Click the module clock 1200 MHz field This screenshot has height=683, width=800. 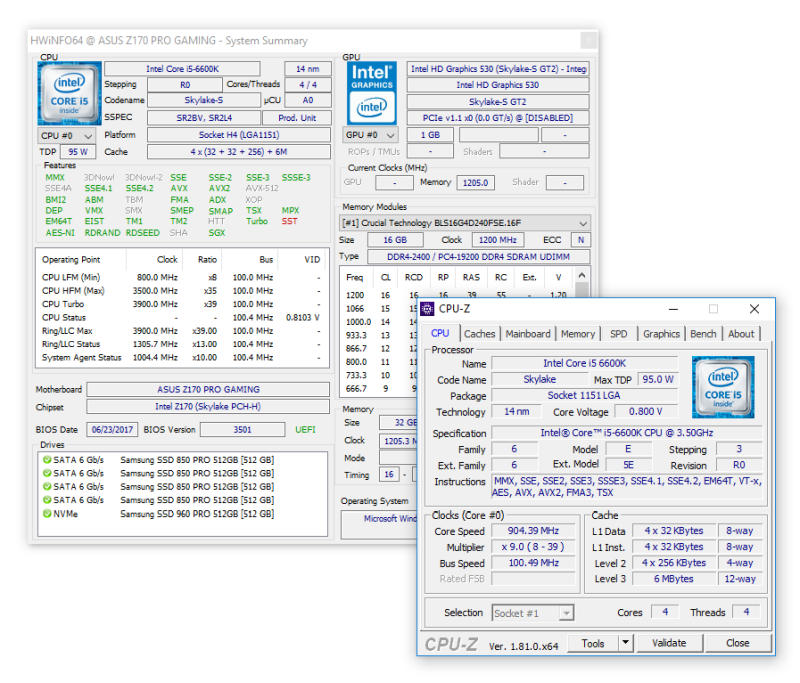[497, 240]
